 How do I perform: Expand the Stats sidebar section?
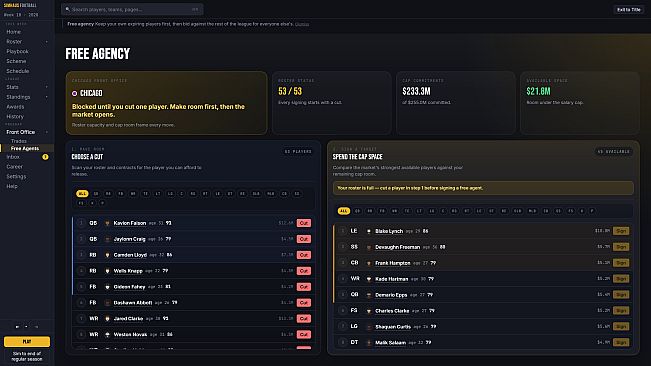[x=46, y=87]
